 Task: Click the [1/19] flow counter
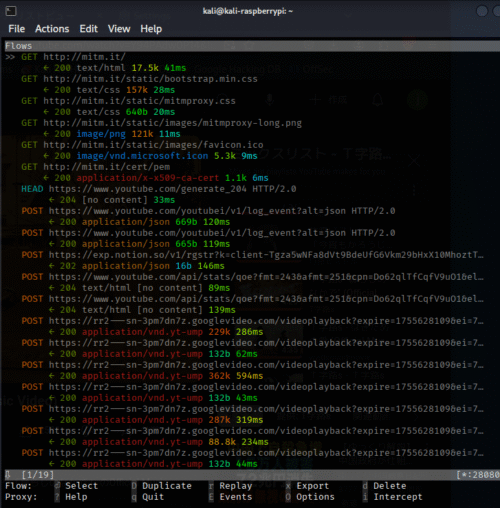(37, 475)
